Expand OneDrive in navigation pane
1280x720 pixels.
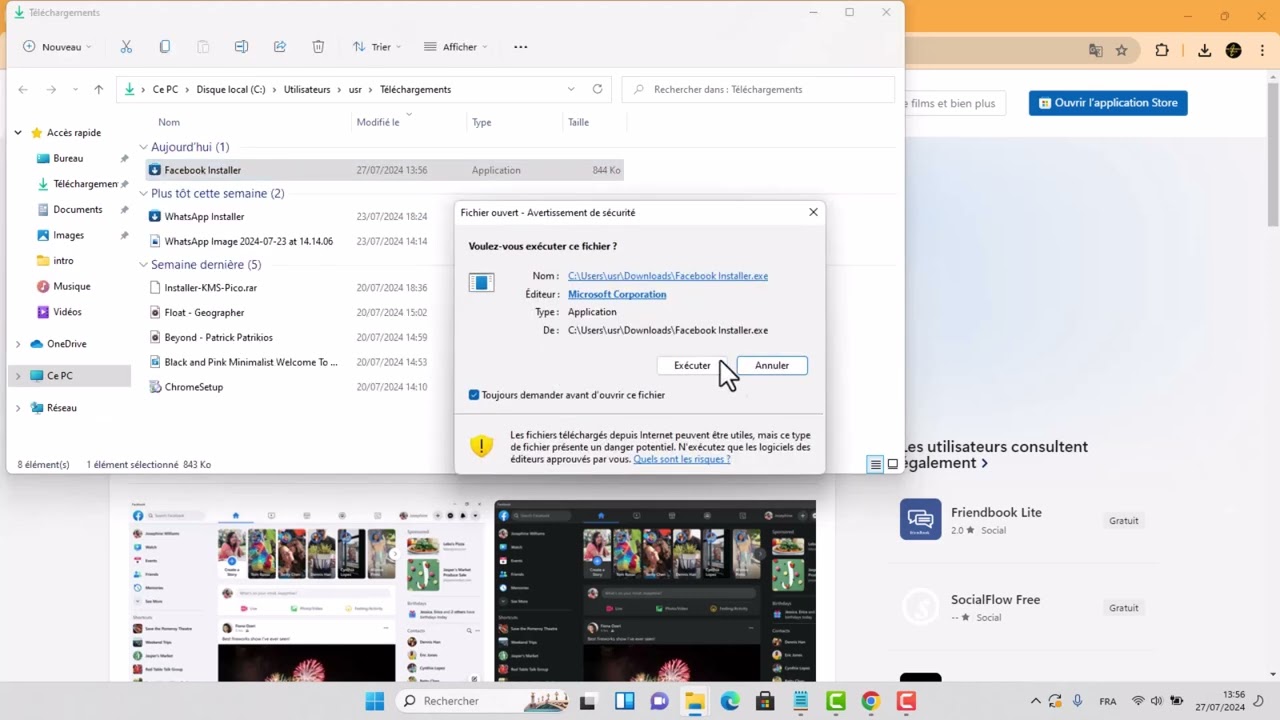click(17, 344)
